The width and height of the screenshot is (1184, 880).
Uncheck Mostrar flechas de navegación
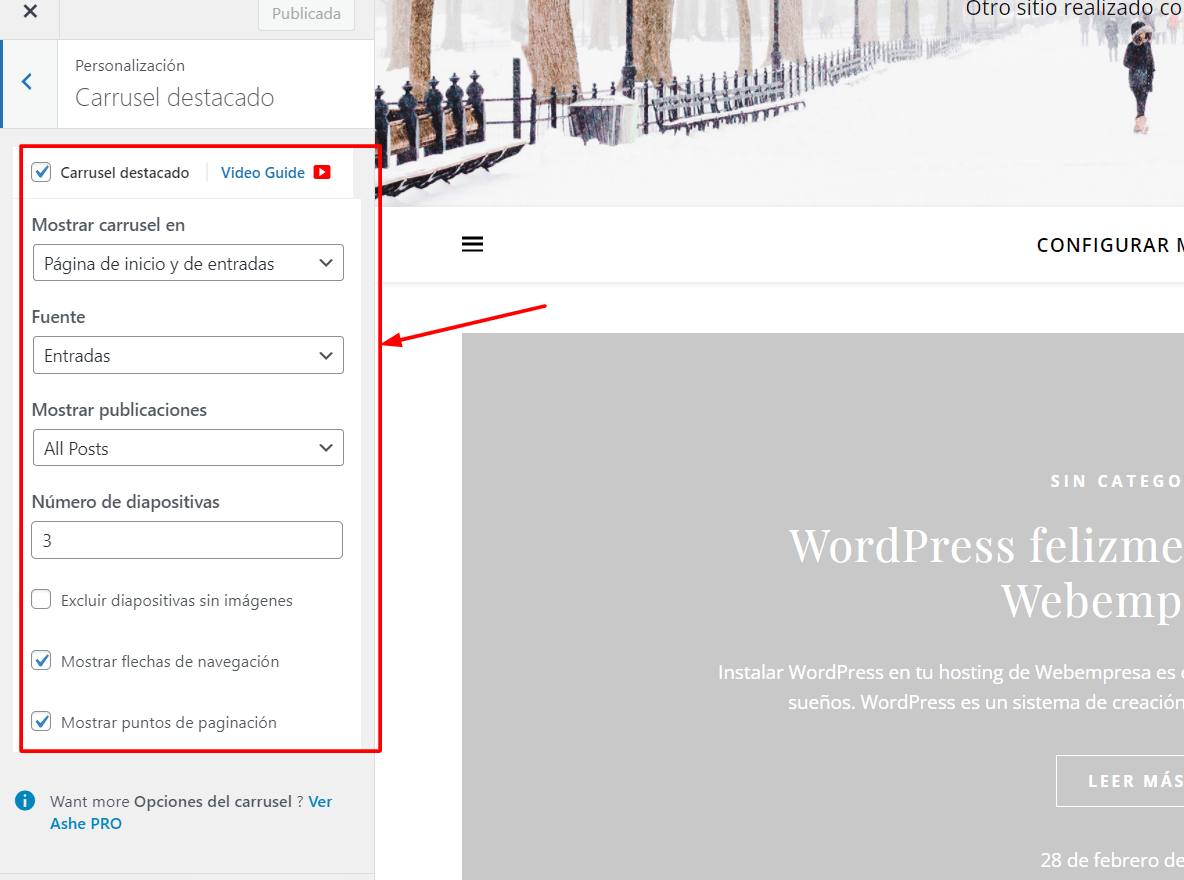[x=42, y=661]
